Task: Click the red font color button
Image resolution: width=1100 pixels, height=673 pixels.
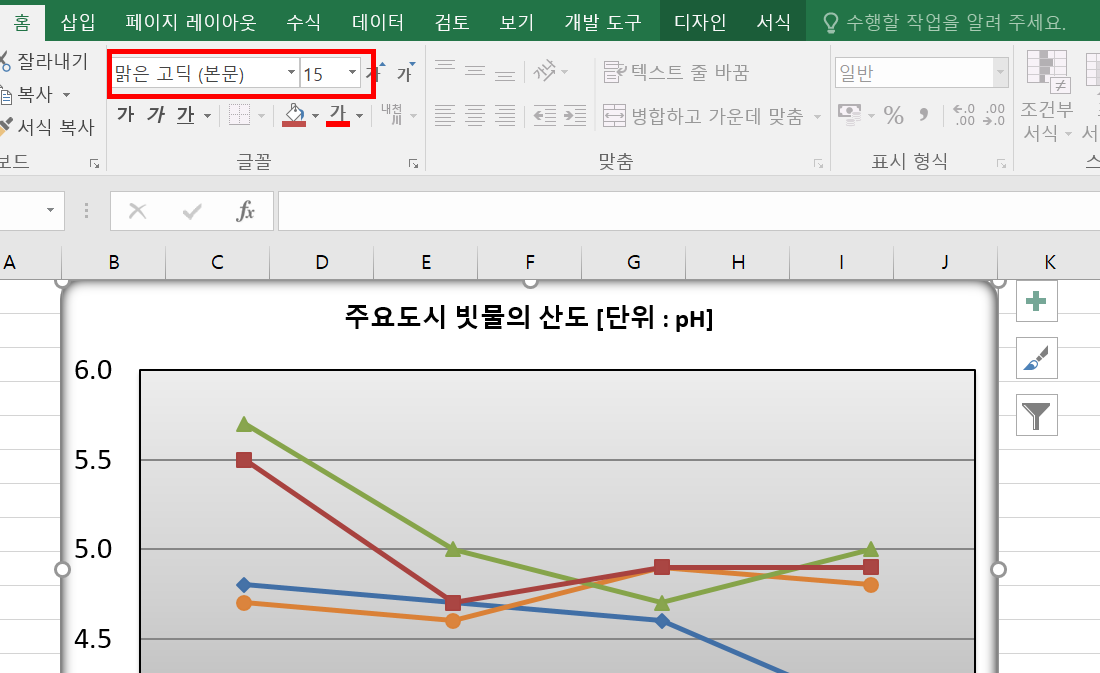Action: [338, 115]
